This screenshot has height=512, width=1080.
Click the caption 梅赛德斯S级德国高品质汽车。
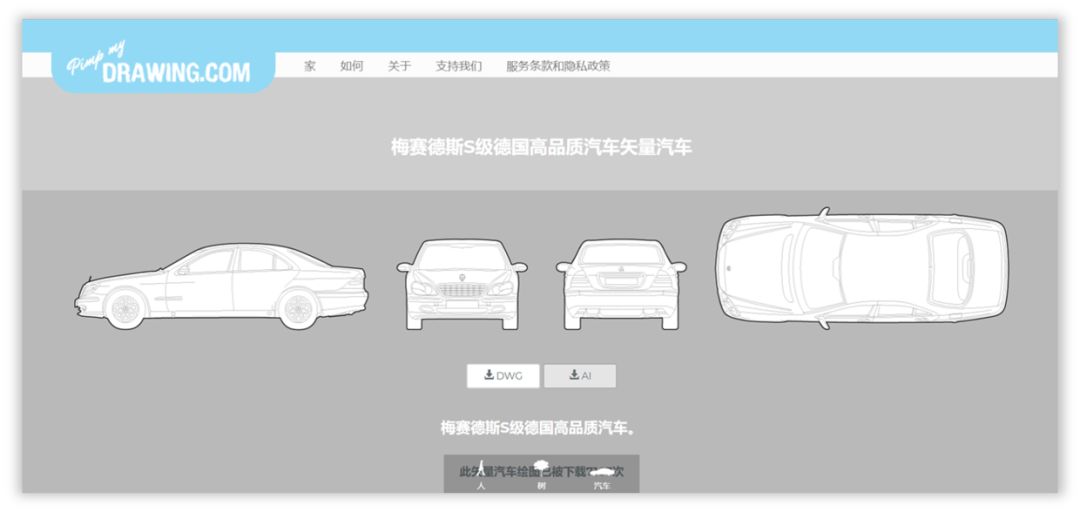click(538, 427)
